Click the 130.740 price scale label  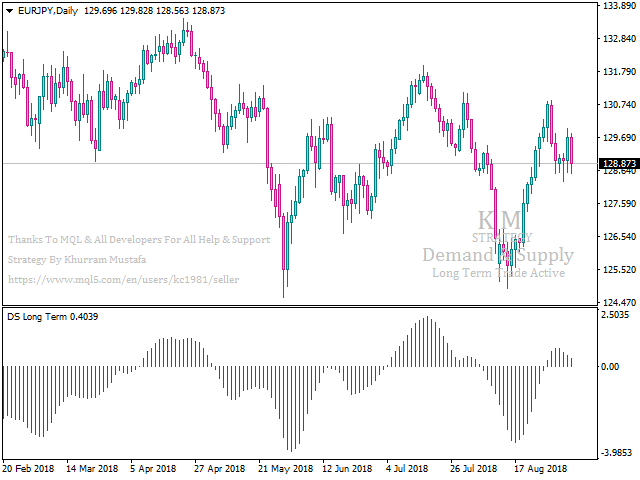coord(618,105)
